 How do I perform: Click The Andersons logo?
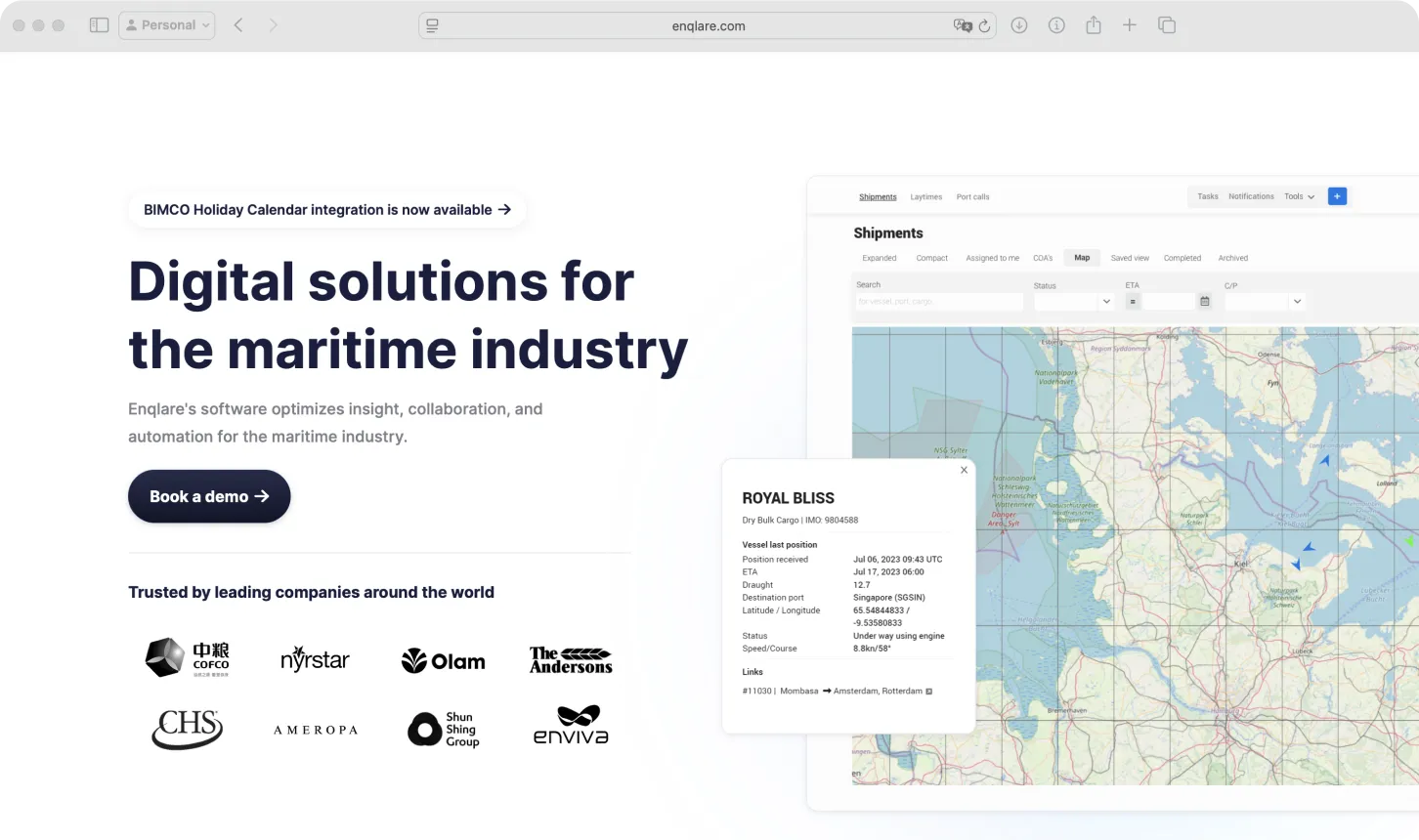[571, 660]
